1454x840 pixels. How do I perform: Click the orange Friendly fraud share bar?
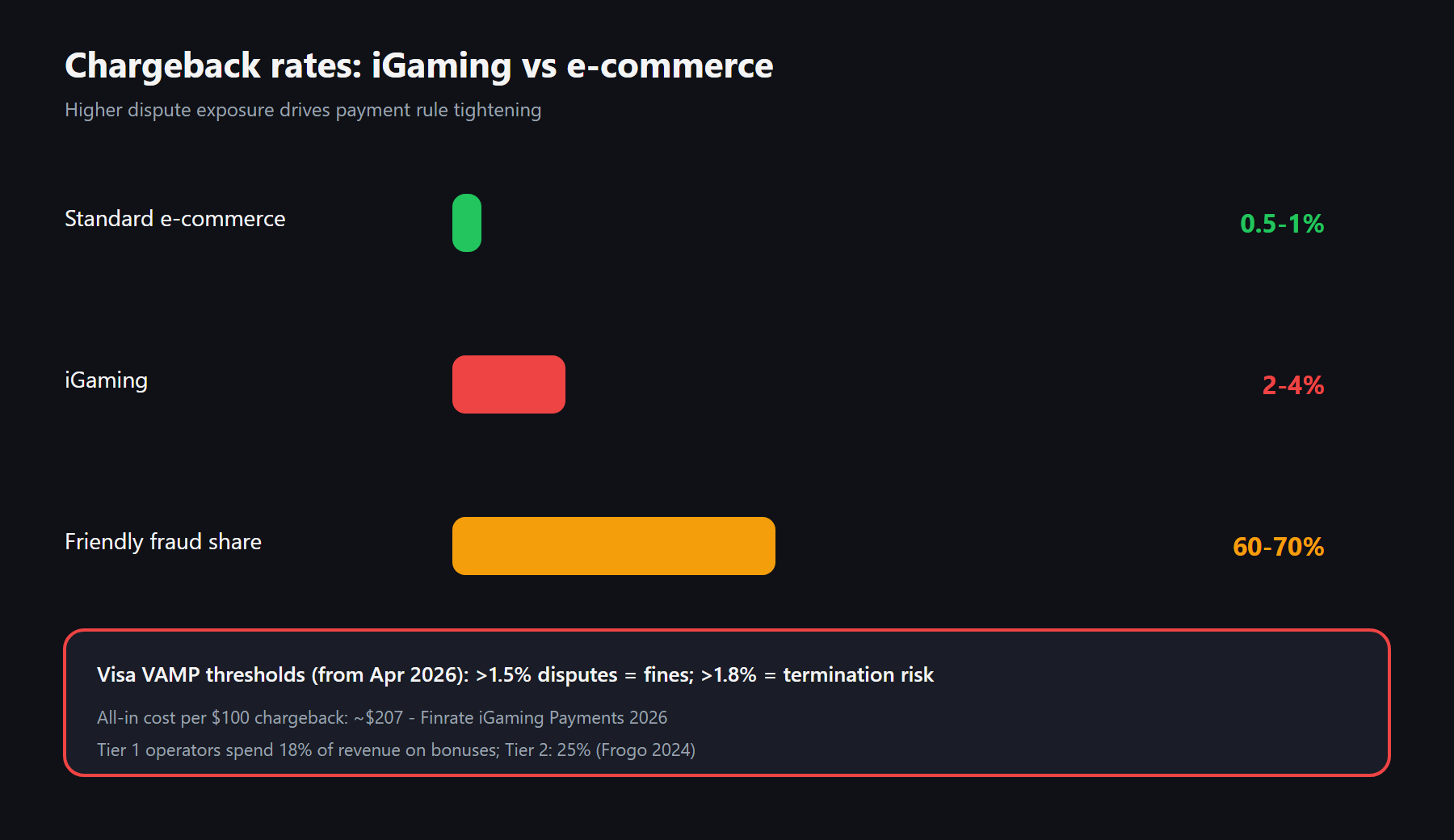(614, 546)
